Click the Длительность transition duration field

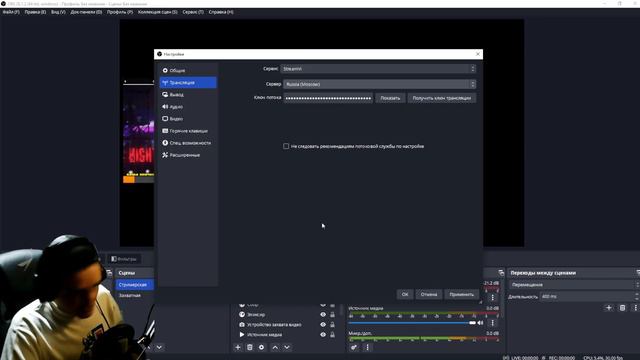pyautogui.click(x=589, y=296)
